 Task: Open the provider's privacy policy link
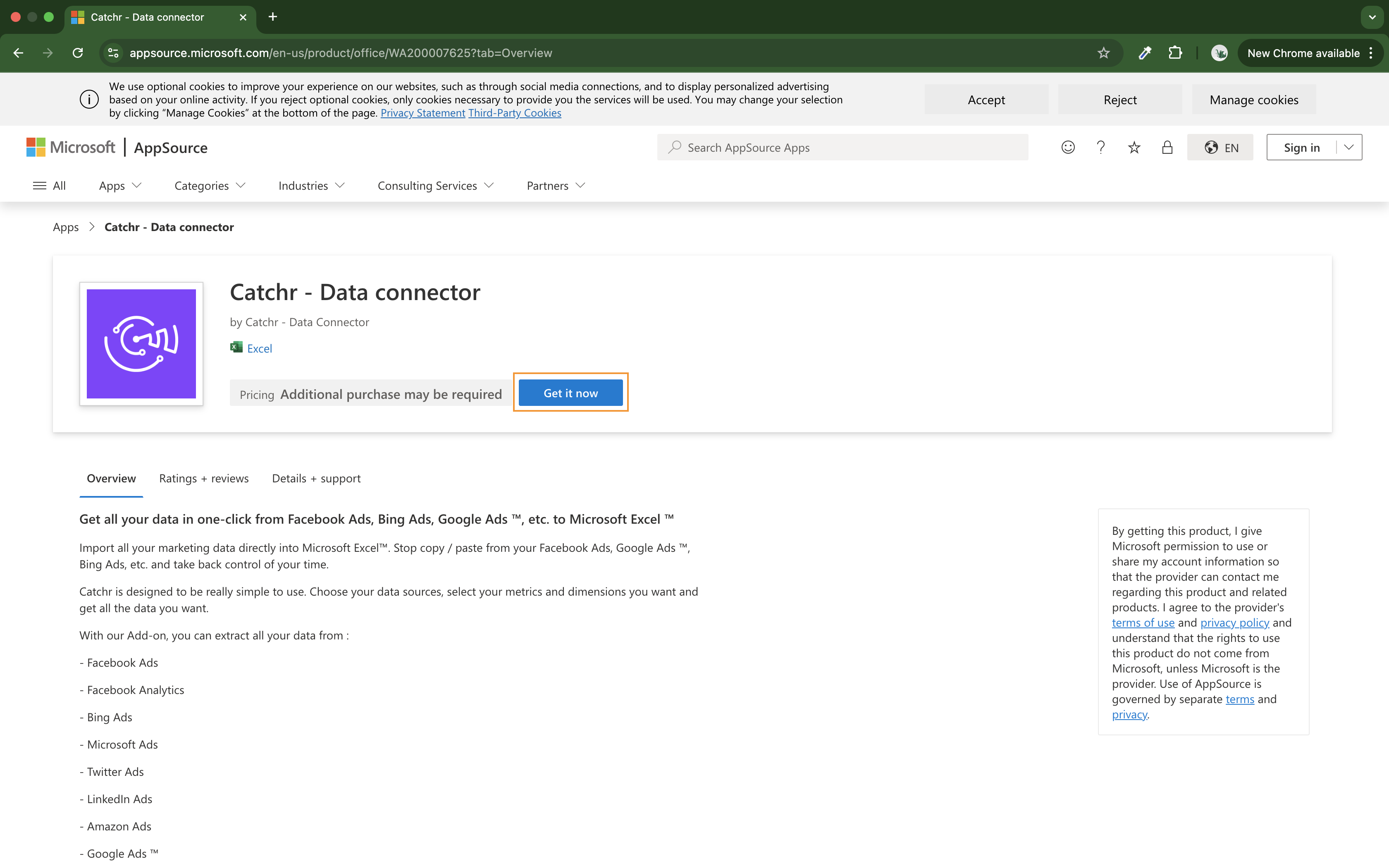1235,622
